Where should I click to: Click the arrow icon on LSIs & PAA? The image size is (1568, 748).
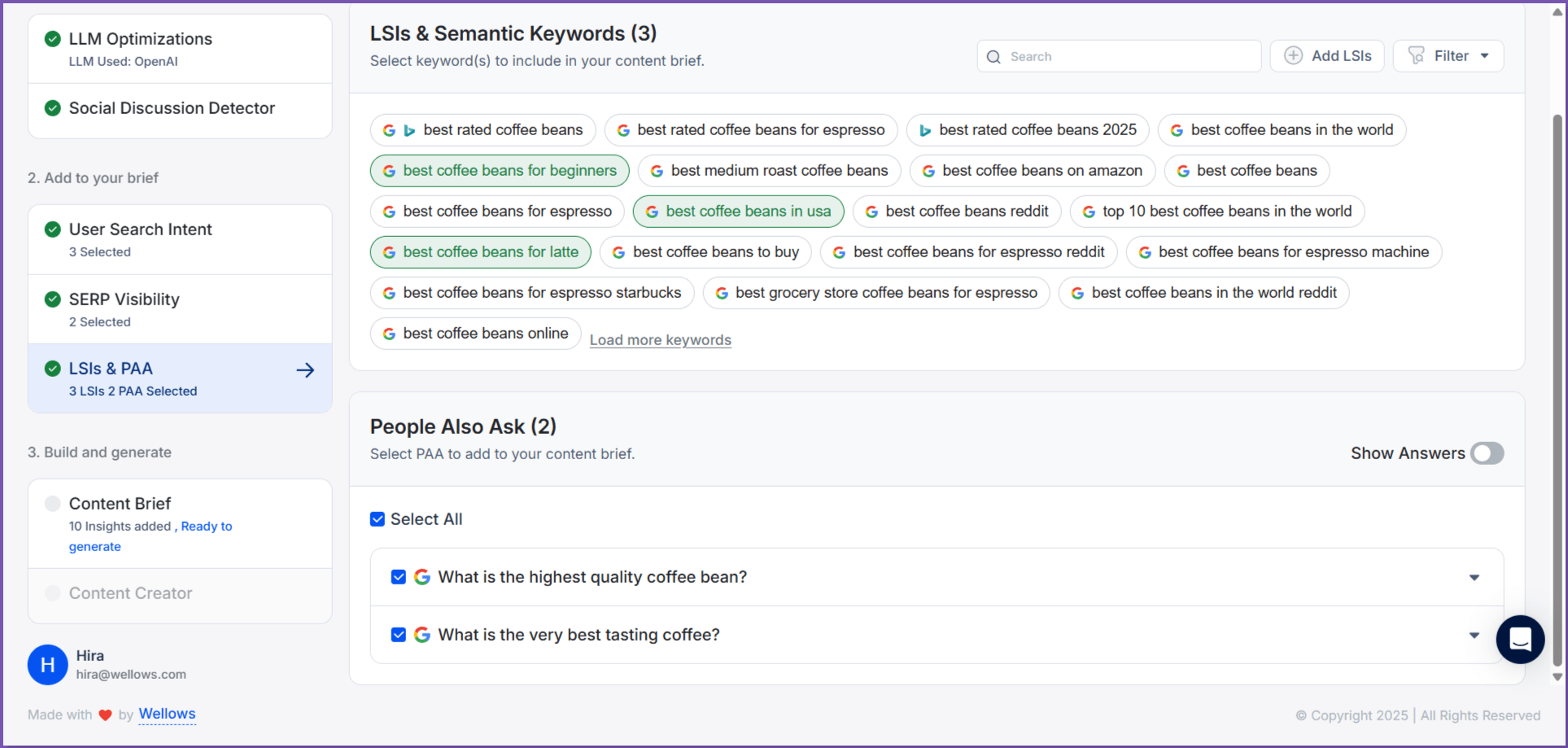[x=305, y=370]
